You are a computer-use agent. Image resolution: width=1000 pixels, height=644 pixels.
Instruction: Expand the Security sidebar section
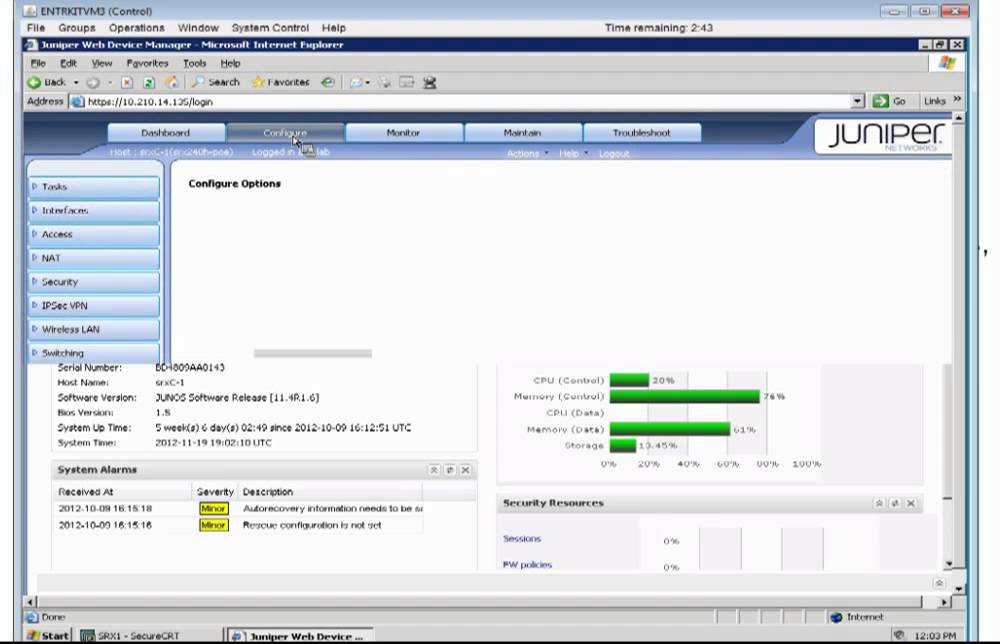pos(94,282)
